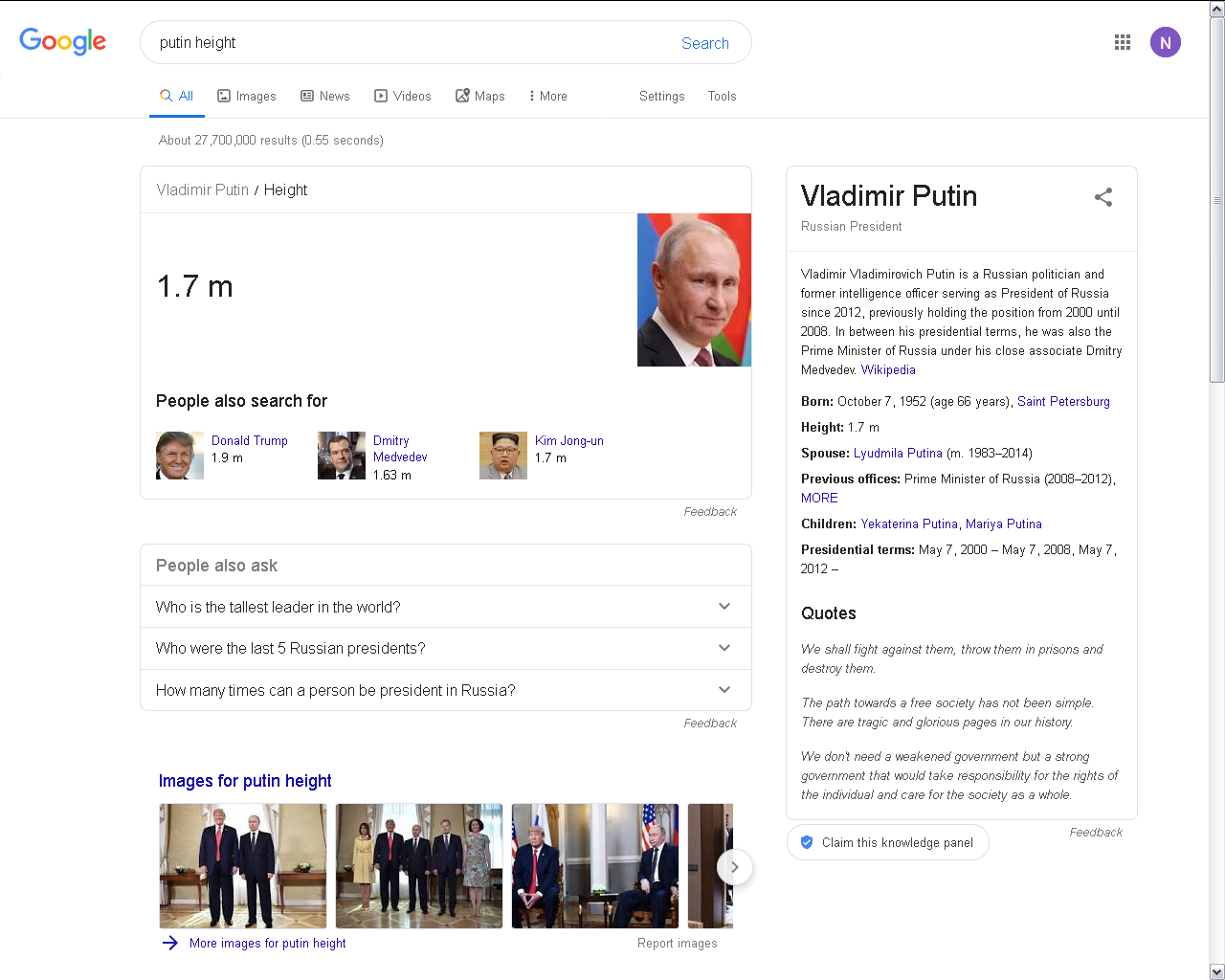The height and width of the screenshot is (980, 1225).
Task: Open the Mariya Putina link
Action: (1004, 523)
